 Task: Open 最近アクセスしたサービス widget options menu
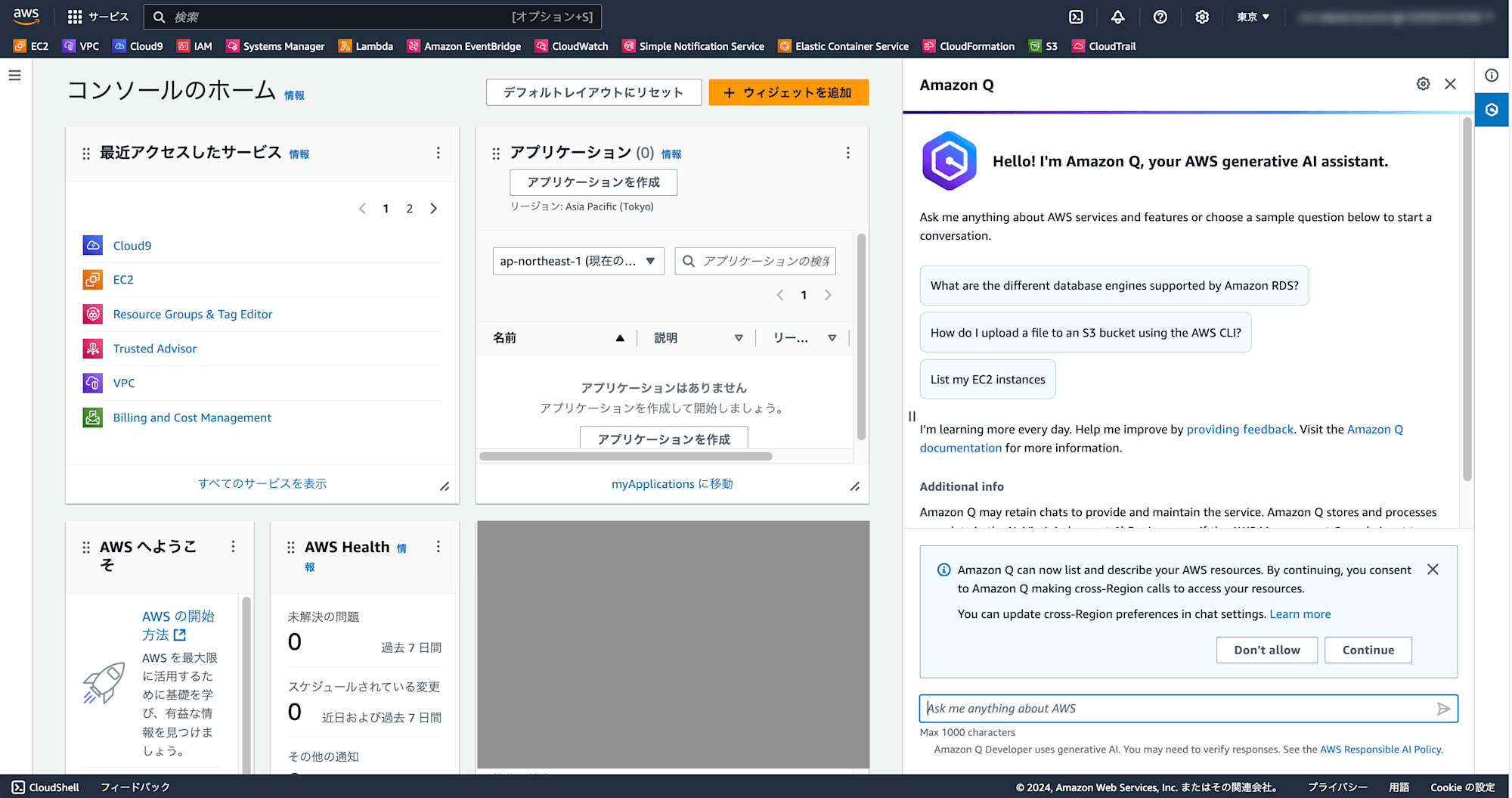click(438, 153)
